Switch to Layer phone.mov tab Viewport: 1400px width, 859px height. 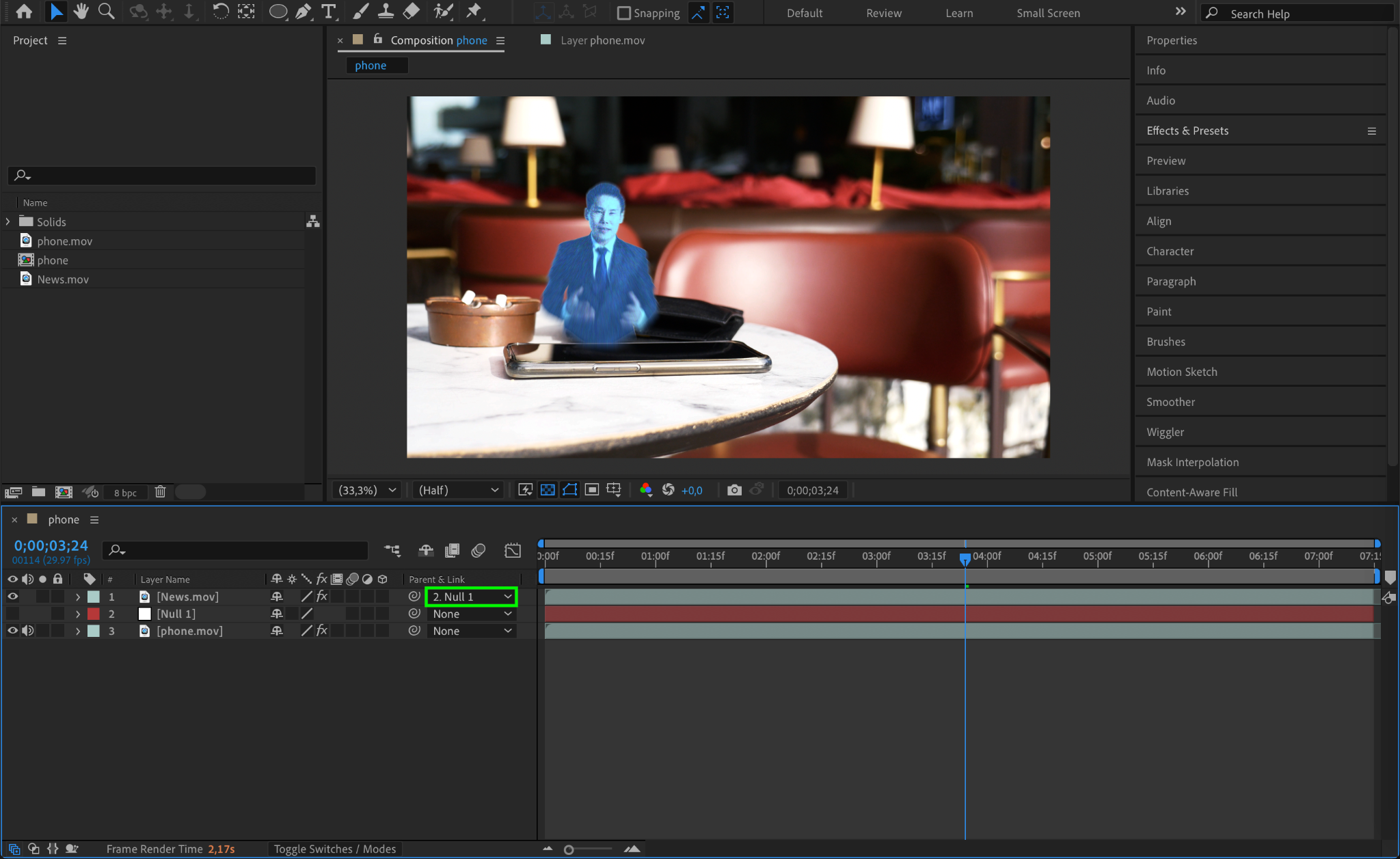coord(602,40)
